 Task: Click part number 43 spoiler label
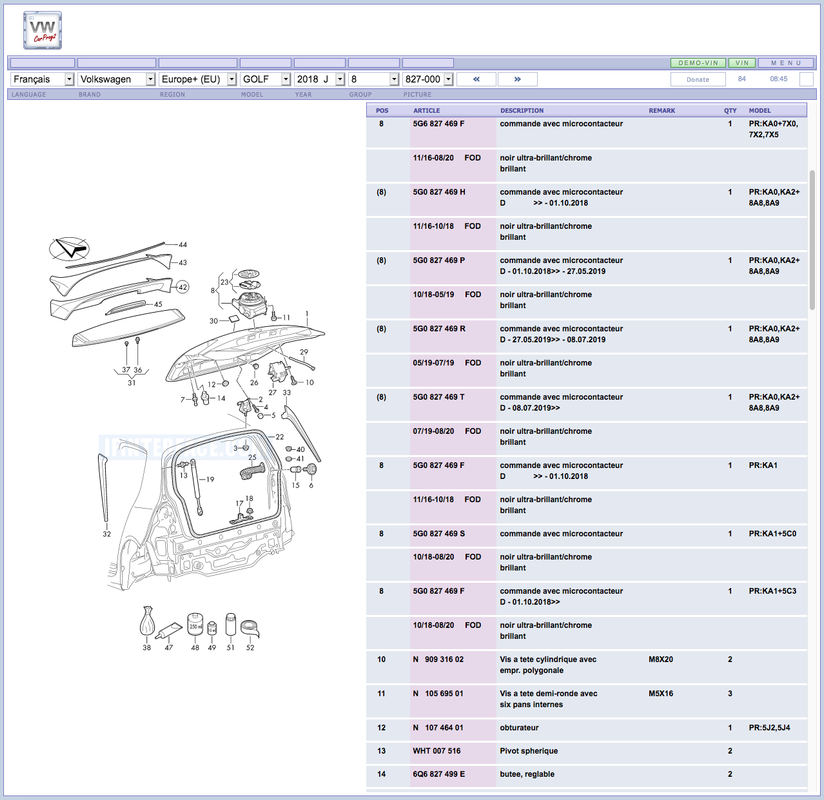[183, 262]
